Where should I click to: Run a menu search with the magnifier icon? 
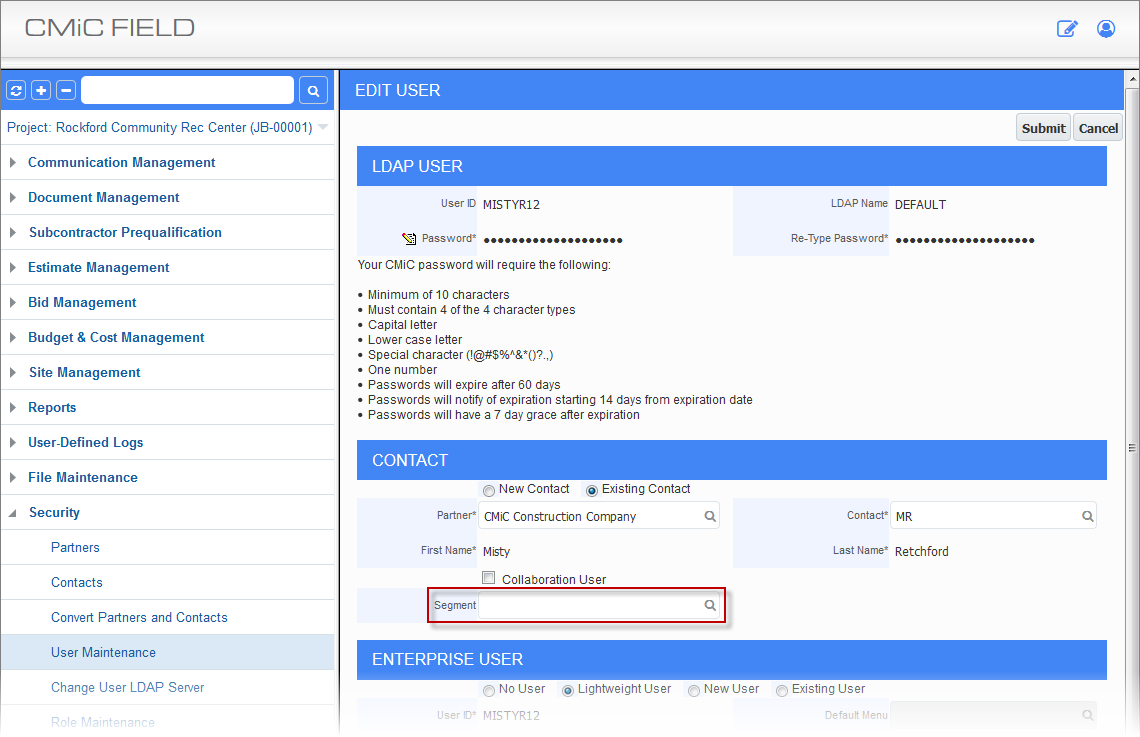tap(313, 90)
